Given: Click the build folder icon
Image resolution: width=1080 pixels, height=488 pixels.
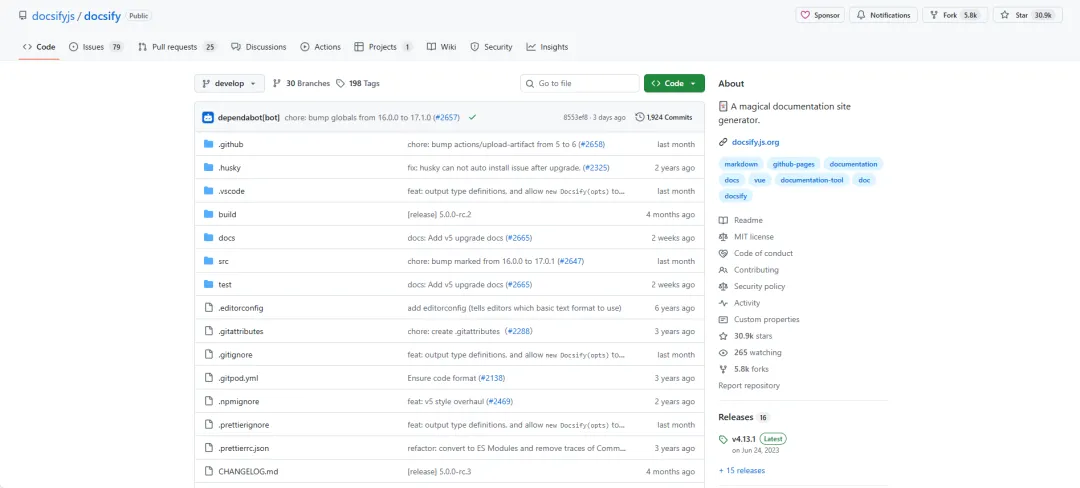Looking at the screenshot, I should (209, 215).
